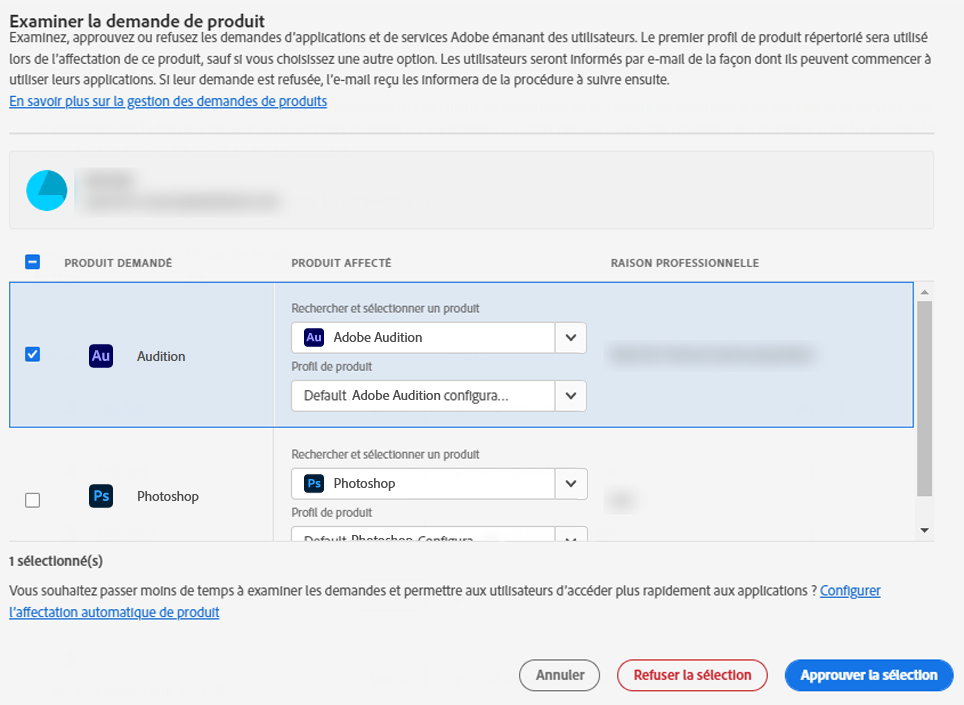Expand the Adobe Audition product dropdown

point(570,337)
